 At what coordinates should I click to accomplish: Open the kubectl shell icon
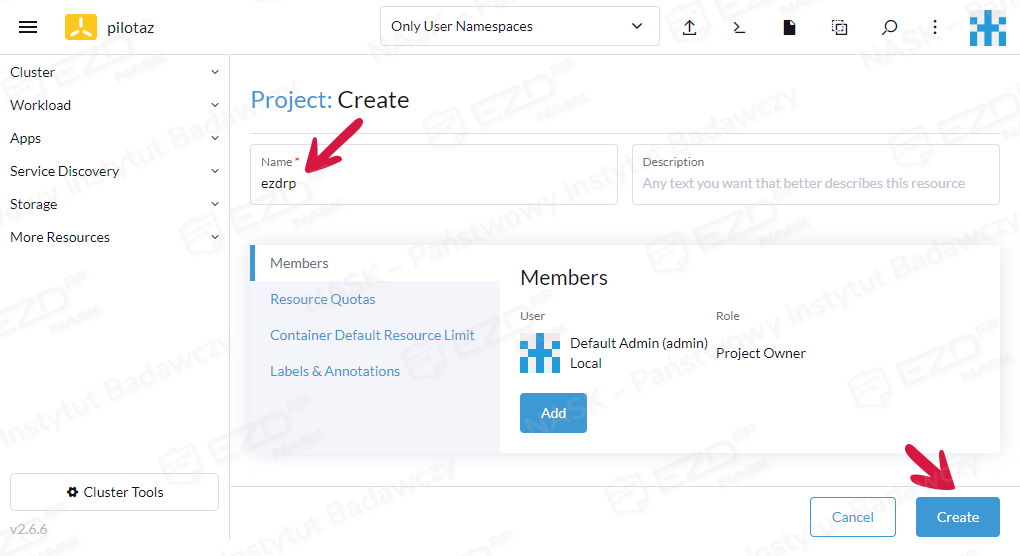[739, 27]
